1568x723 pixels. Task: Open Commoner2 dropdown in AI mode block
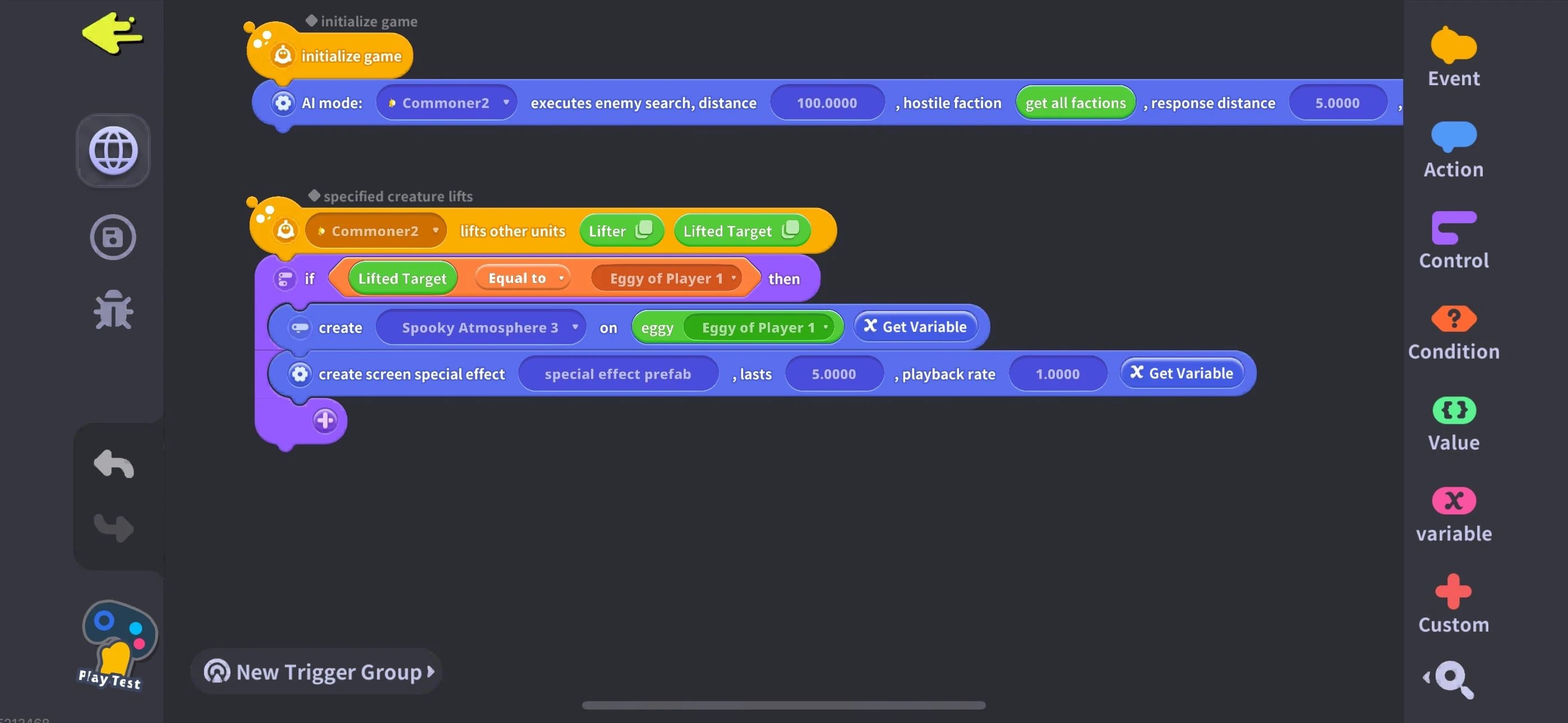pos(446,103)
